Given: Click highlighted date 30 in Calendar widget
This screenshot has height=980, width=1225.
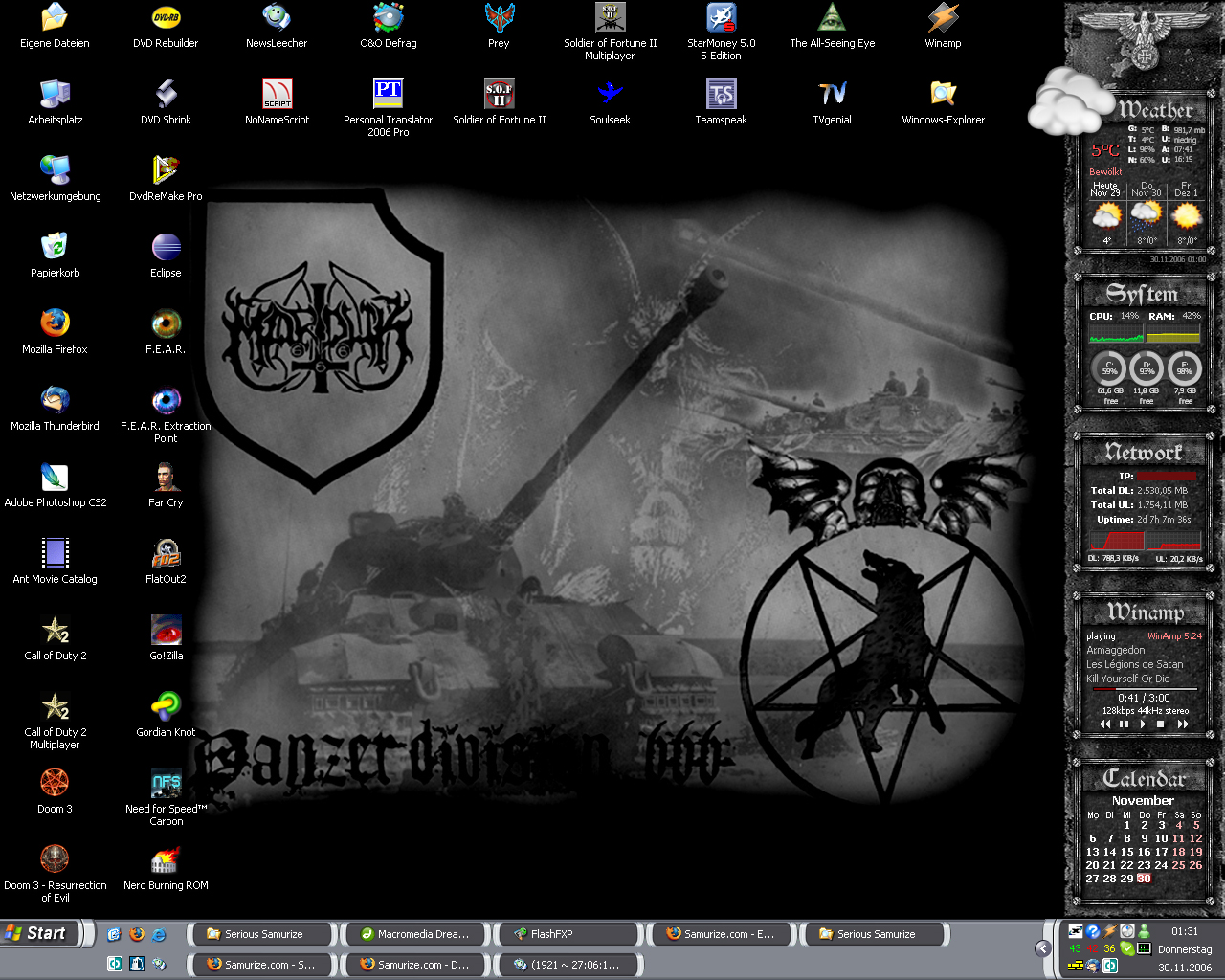Looking at the screenshot, I should pyautogui.click(x=1144, y=879).
